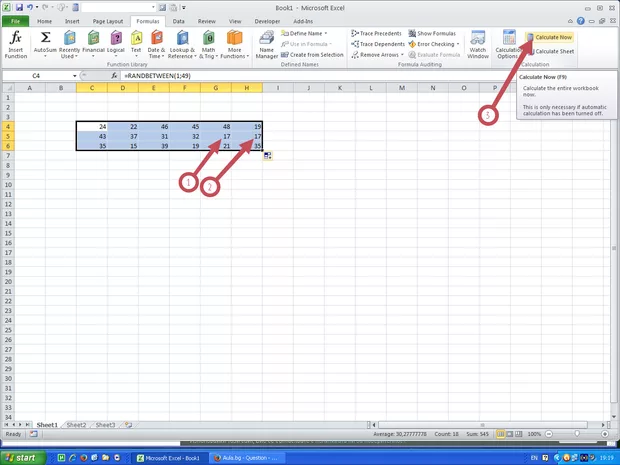The image size is (620, 465).
Task: Expand the Remove Arrows dropdown arrow
Action: [x=402, y=55]
